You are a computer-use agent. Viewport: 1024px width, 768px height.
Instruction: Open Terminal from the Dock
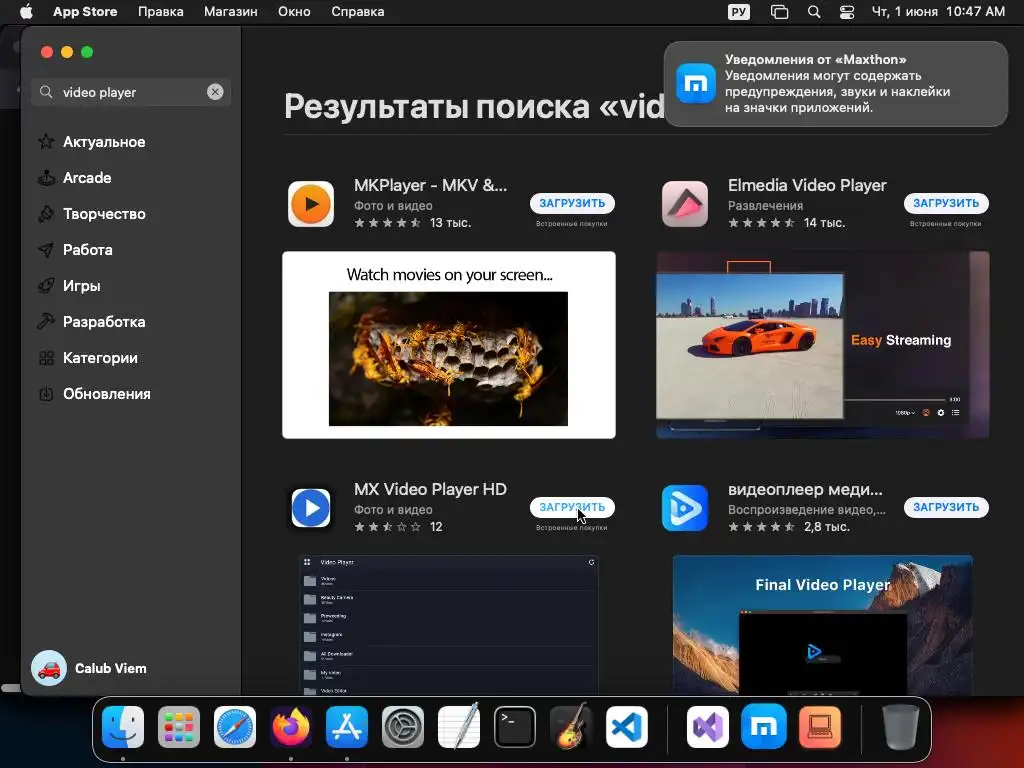(515, 727)
